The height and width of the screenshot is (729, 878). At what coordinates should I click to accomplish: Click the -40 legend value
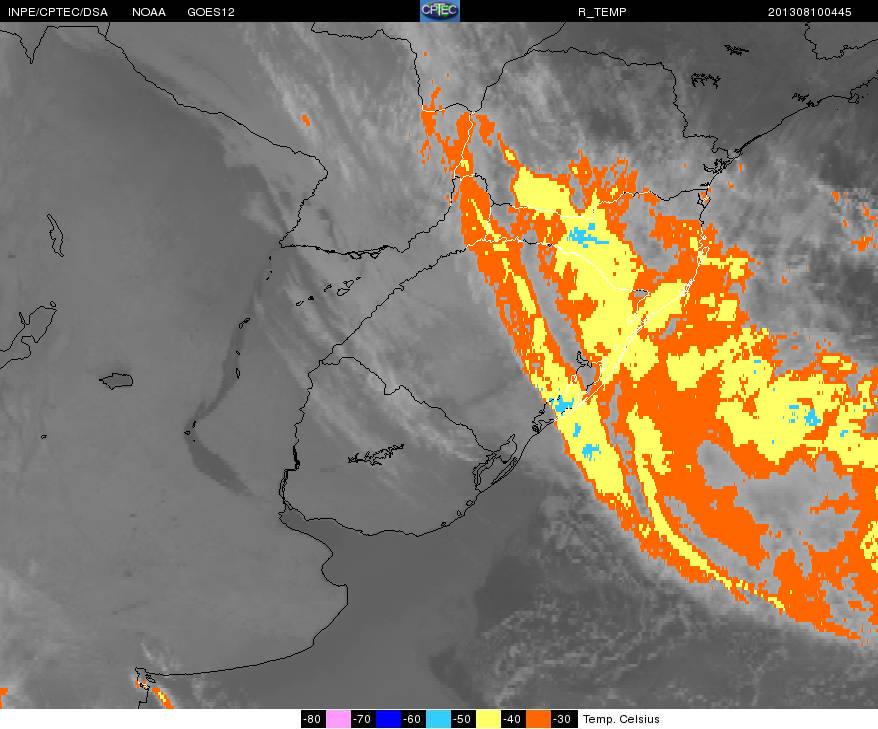click(x=513, y=719)
